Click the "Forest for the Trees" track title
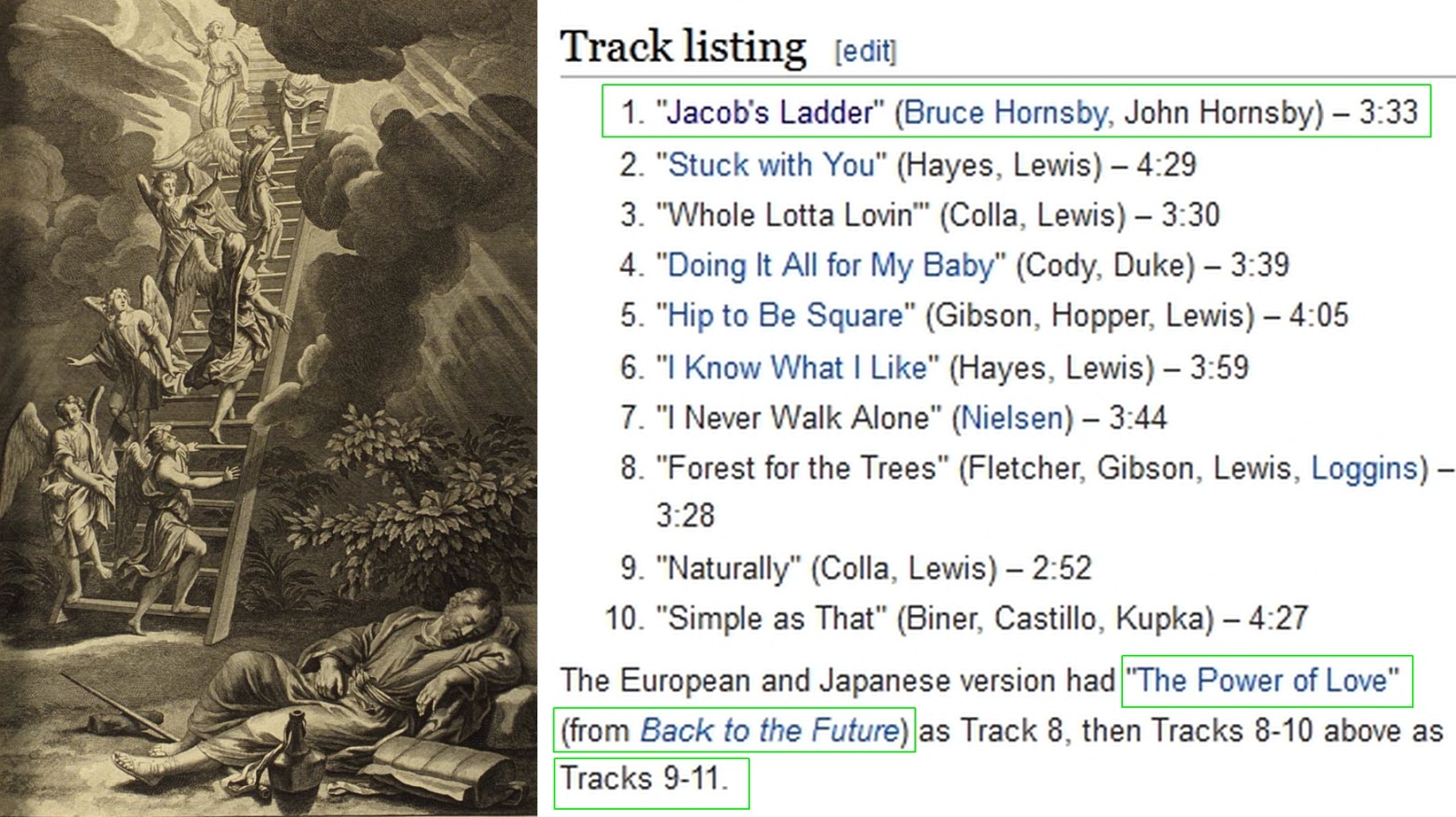The width and height of the screenshot is (1456, 817). click(x=802, y=468)
